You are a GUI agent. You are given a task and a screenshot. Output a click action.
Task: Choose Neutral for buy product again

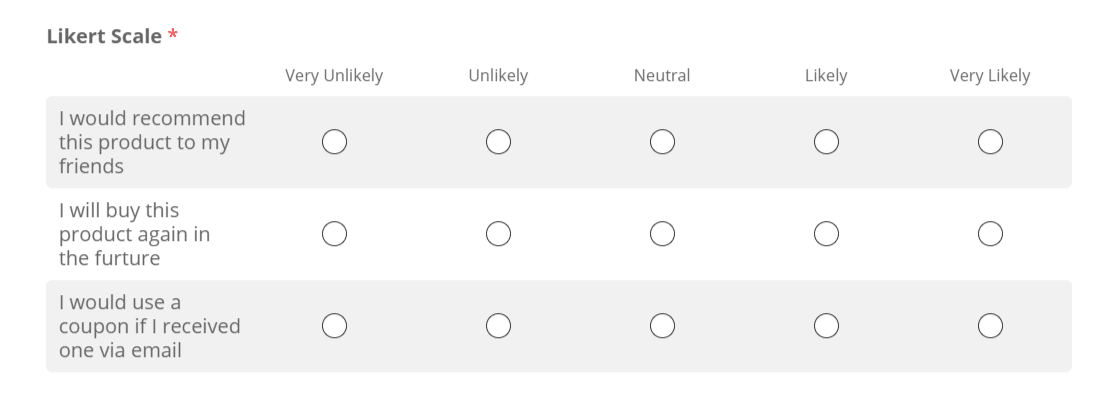(662, 234)
